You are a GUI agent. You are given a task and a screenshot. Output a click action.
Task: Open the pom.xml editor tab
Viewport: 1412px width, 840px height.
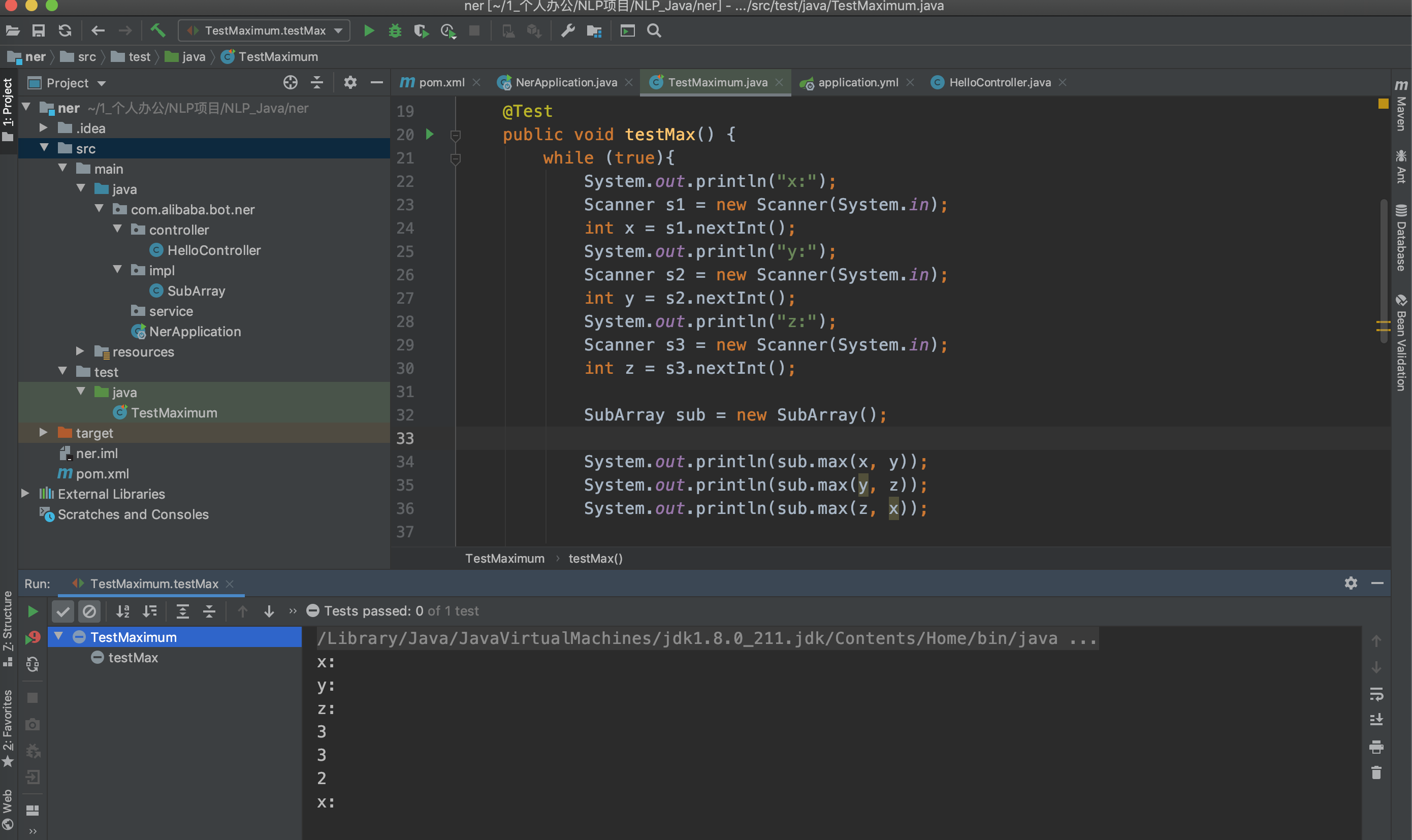(441, 83)
